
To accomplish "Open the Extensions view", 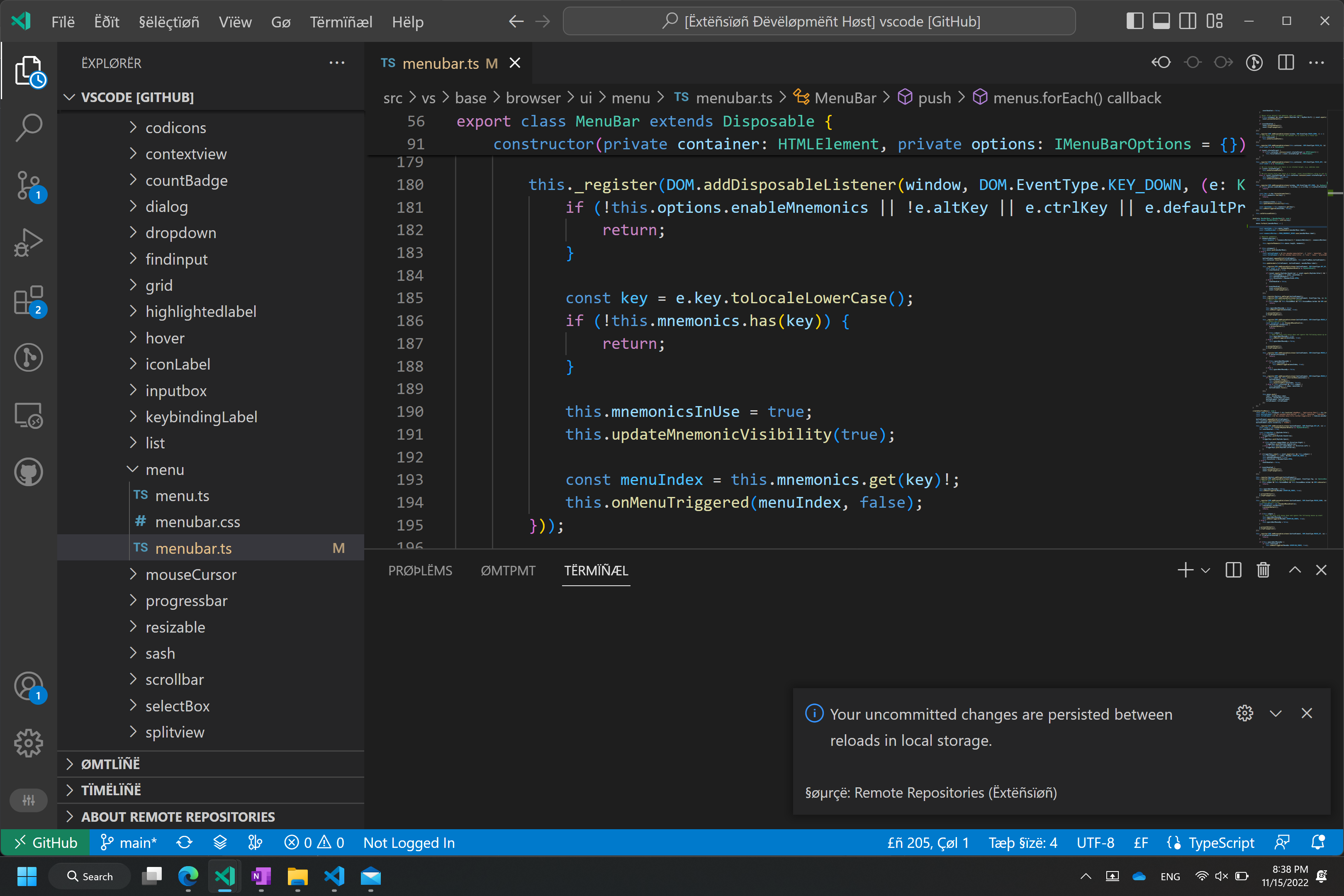I will [x=29, y=300].
